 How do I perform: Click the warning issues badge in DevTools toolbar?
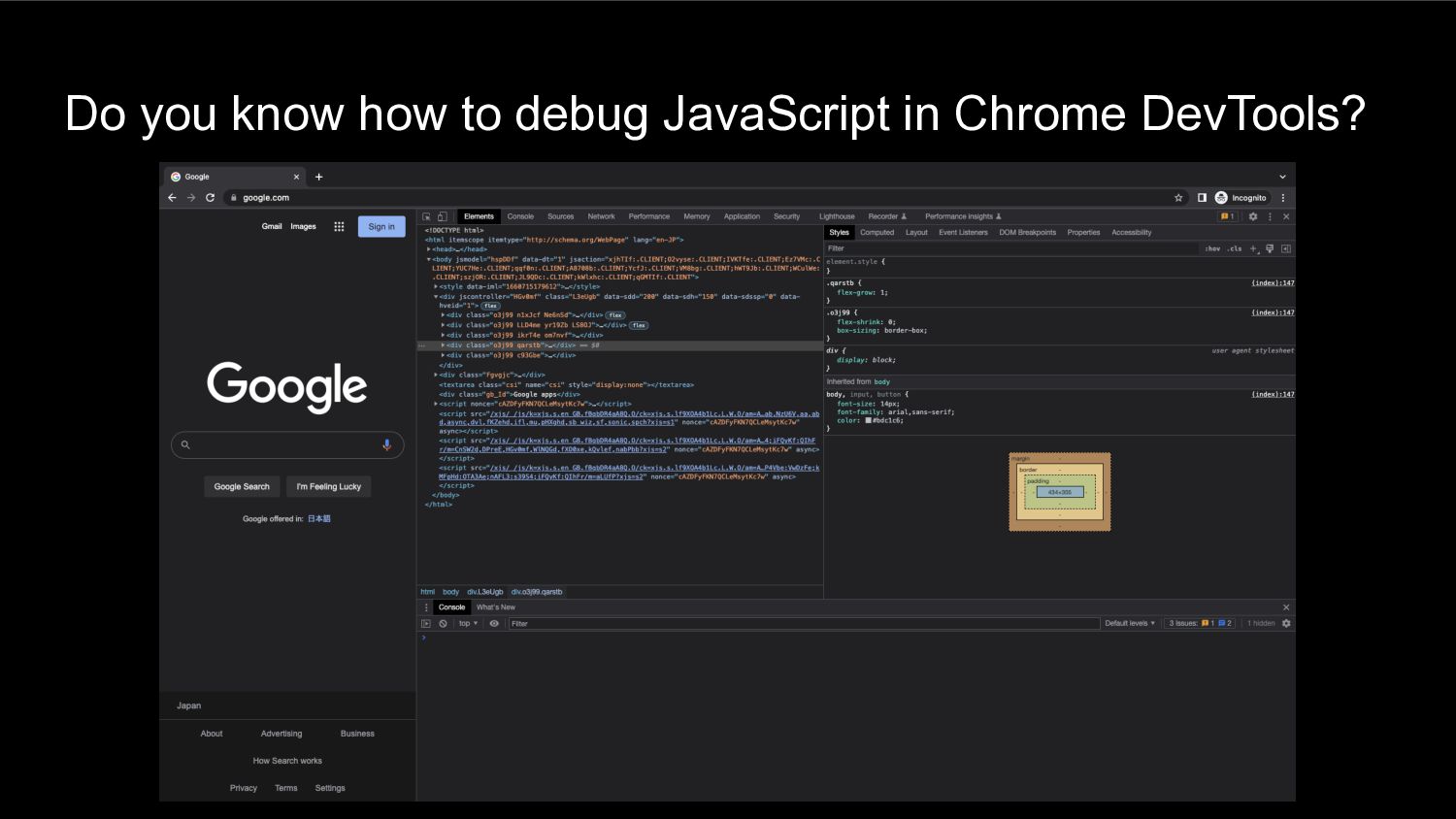click(1228, 216)
